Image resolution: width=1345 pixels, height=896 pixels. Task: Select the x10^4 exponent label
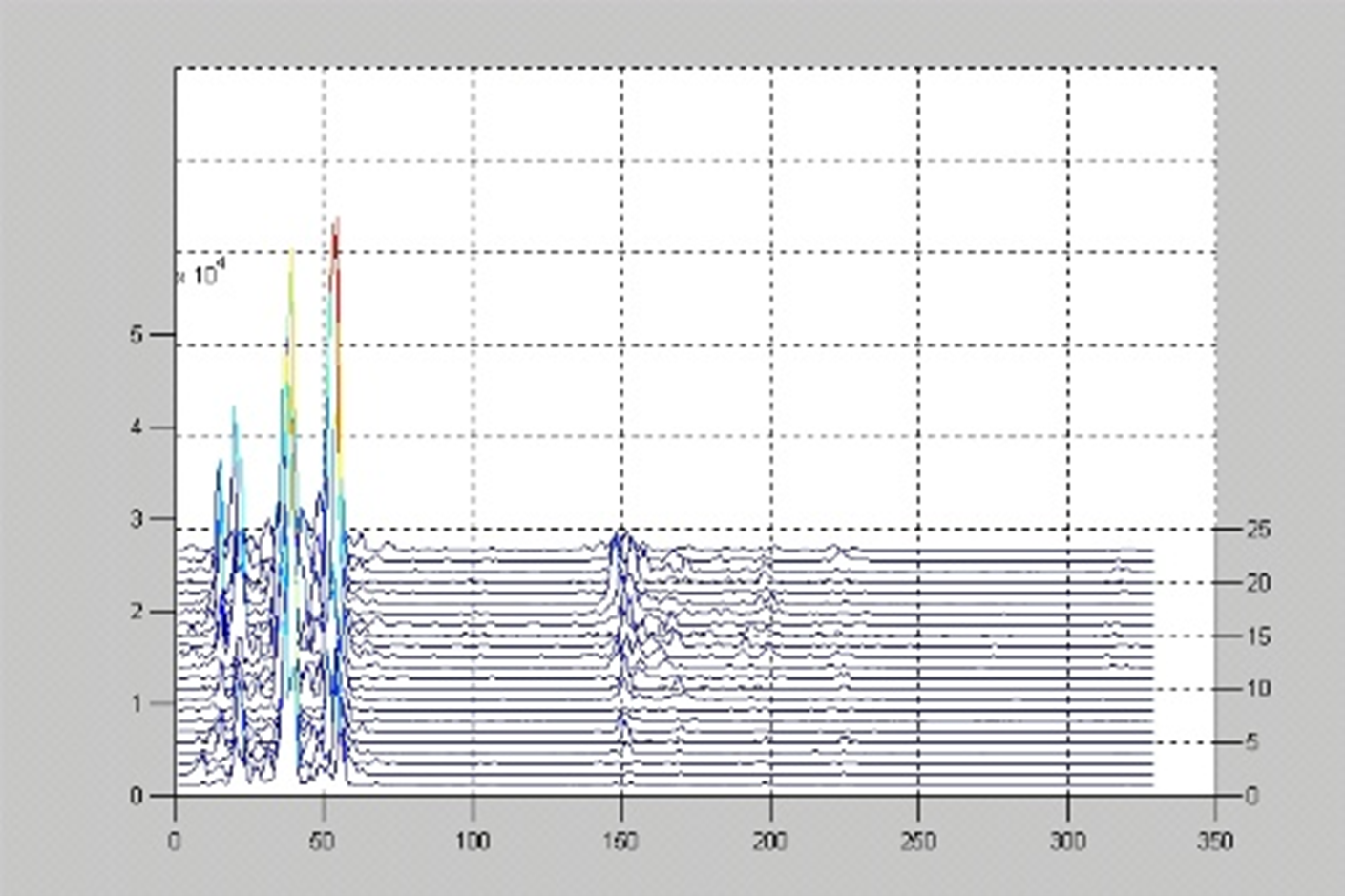(x=202, y=276)
